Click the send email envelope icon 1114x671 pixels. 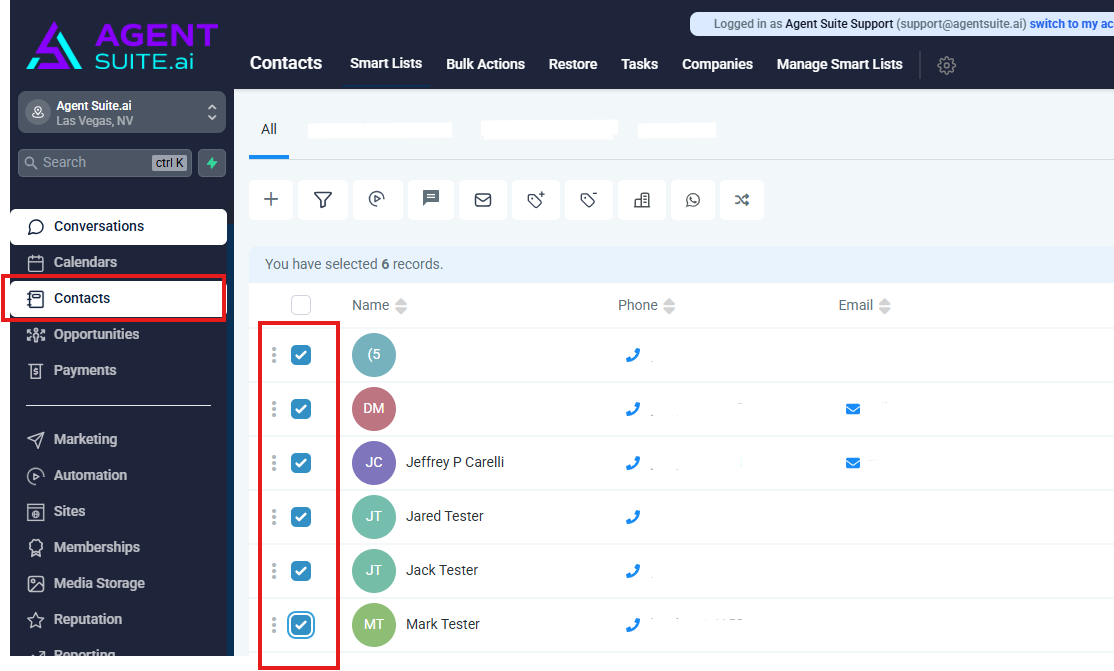[483, 200]
